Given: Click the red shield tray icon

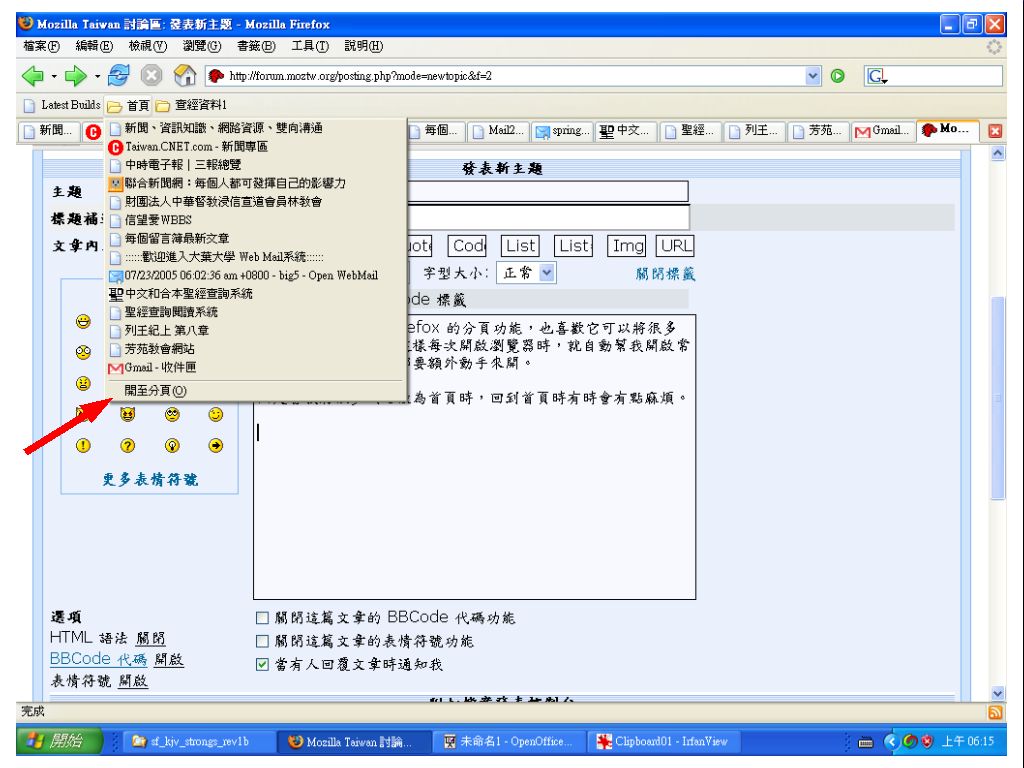Looking at the screenshot, I should [x=926, y=741].
